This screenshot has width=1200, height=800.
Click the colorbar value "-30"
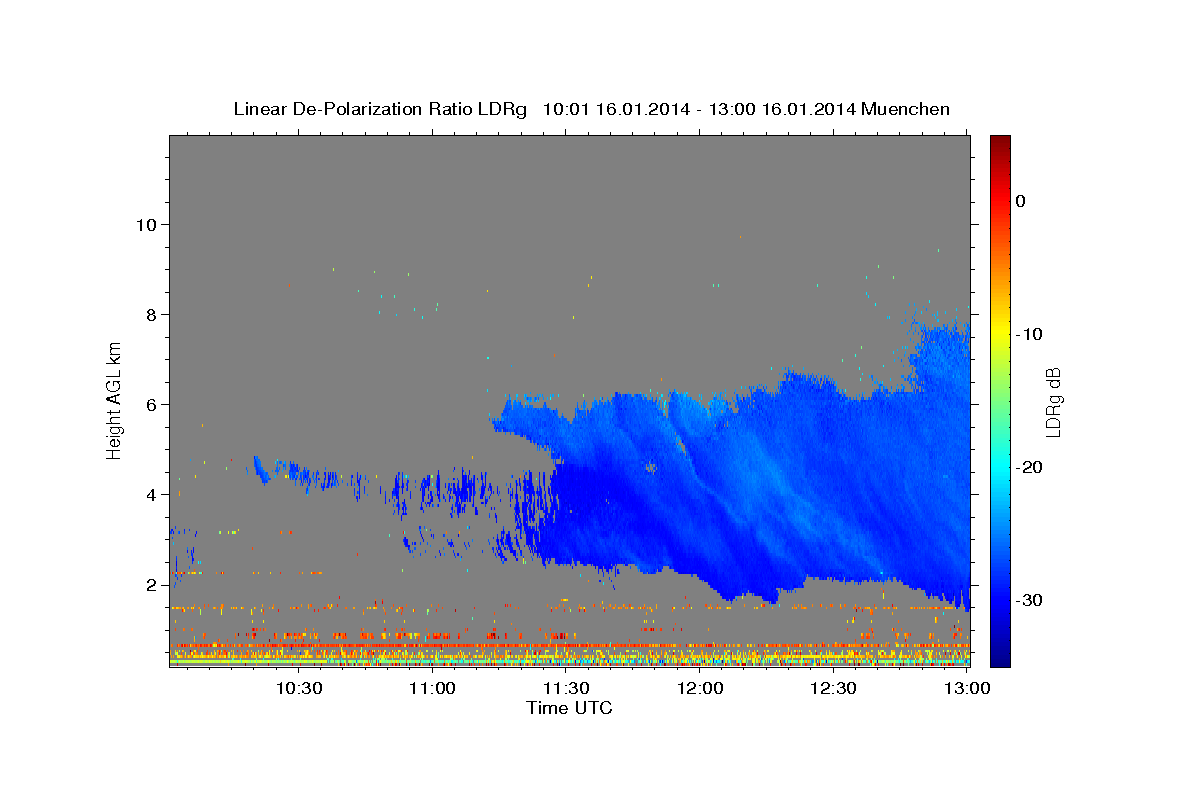(x=1029, y=600)
